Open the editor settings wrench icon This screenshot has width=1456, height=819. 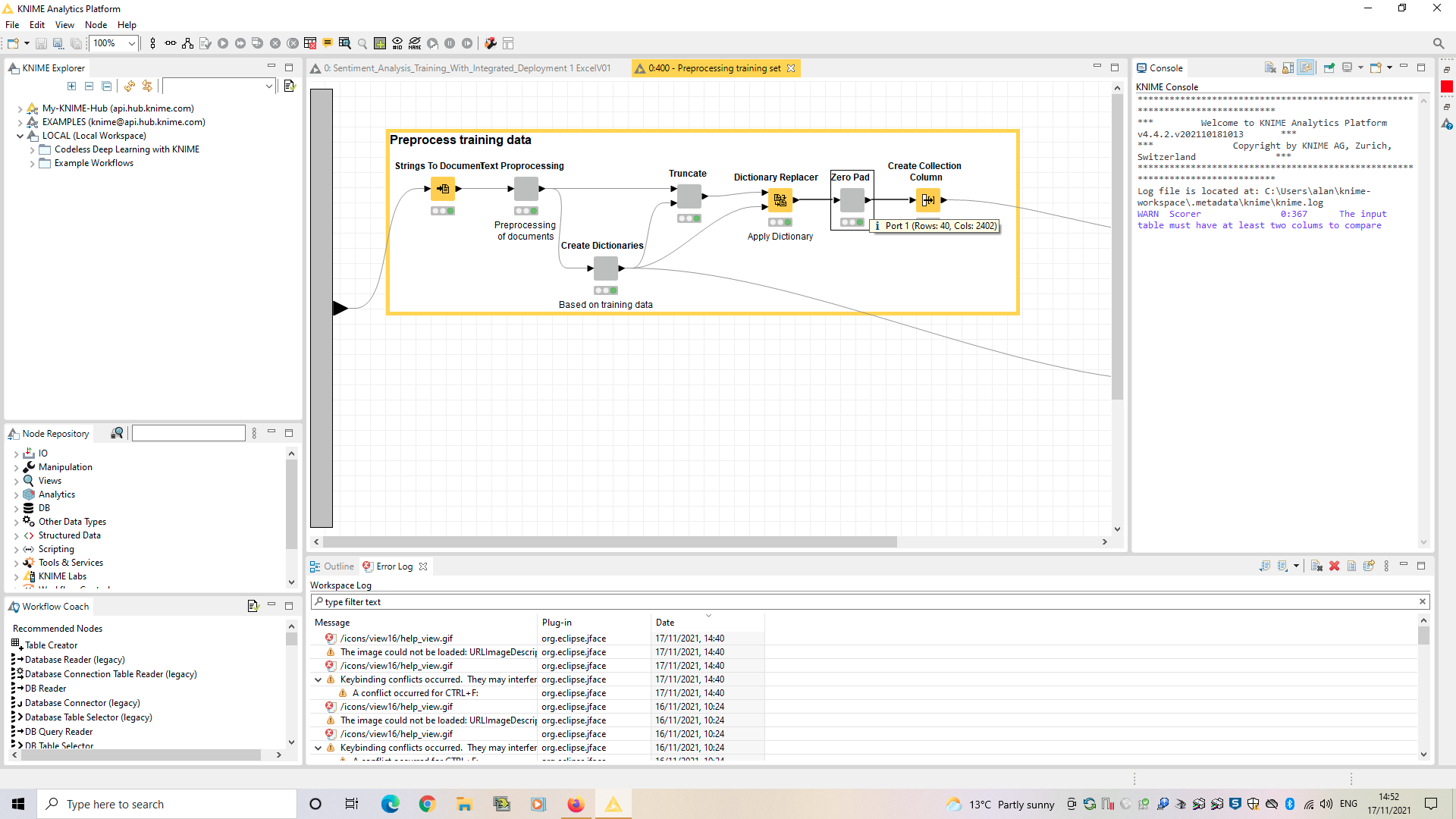click(491, 43)
